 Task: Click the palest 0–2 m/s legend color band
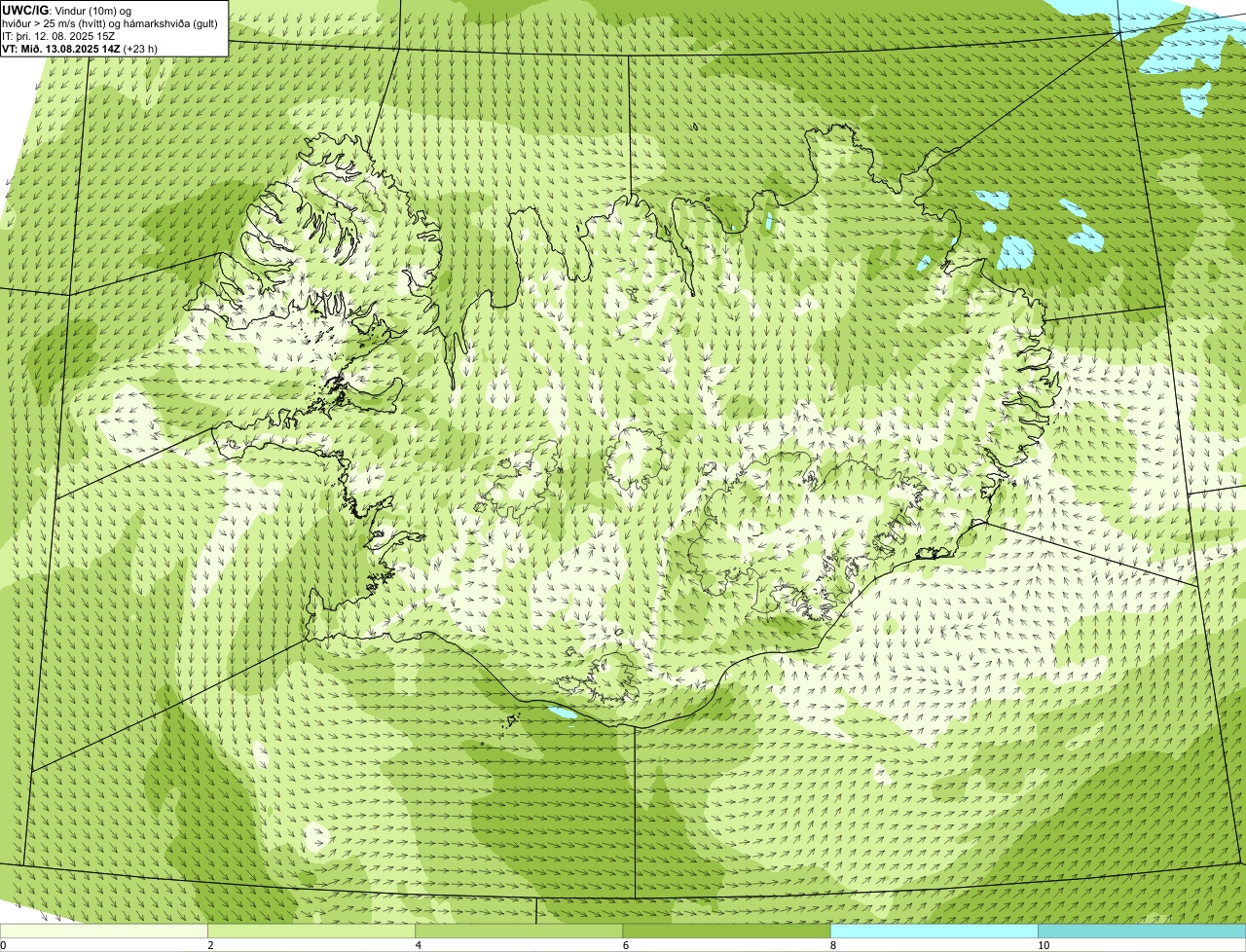(103, 932)
